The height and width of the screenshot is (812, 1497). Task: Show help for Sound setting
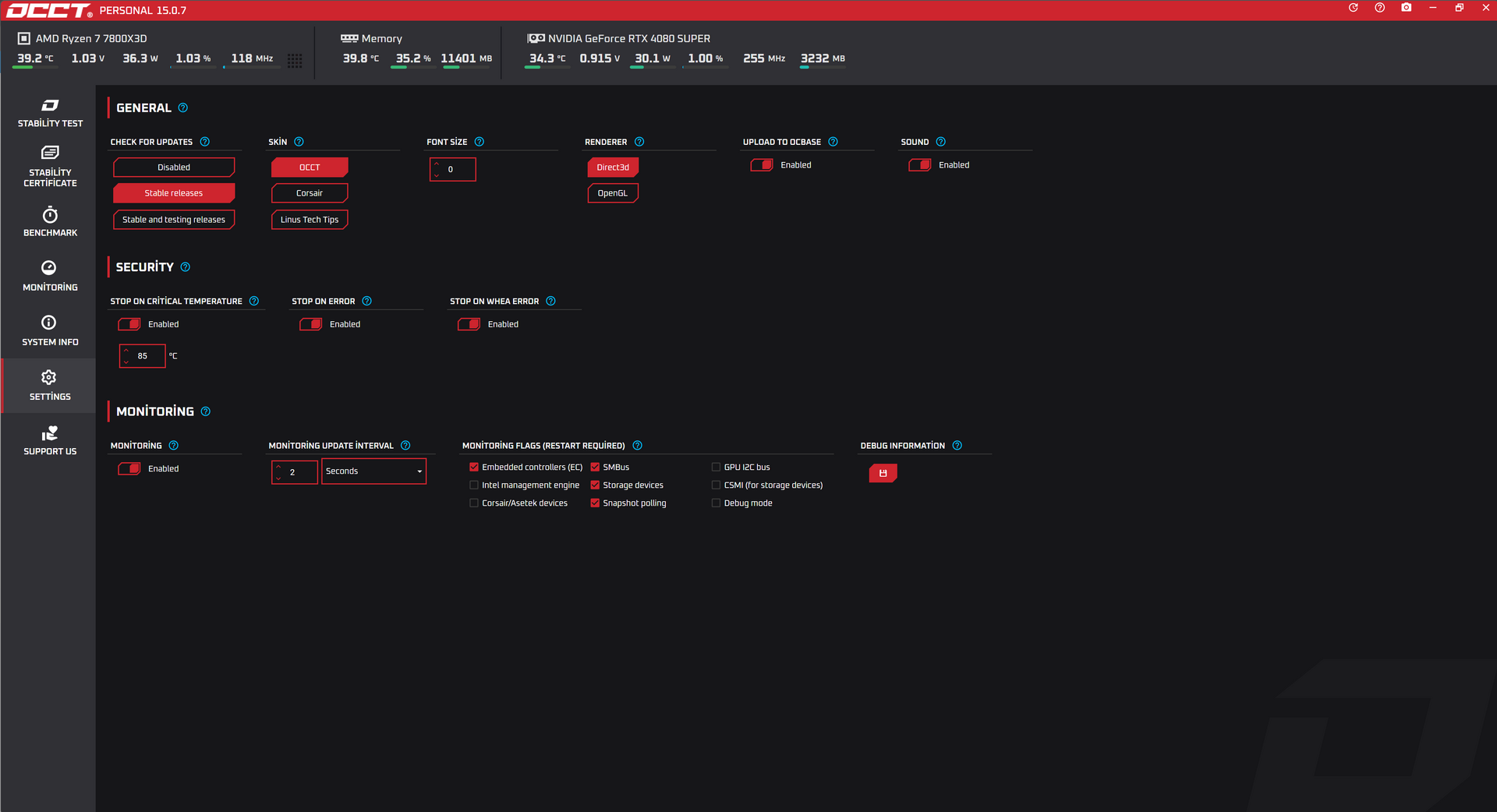coord(941,142)
